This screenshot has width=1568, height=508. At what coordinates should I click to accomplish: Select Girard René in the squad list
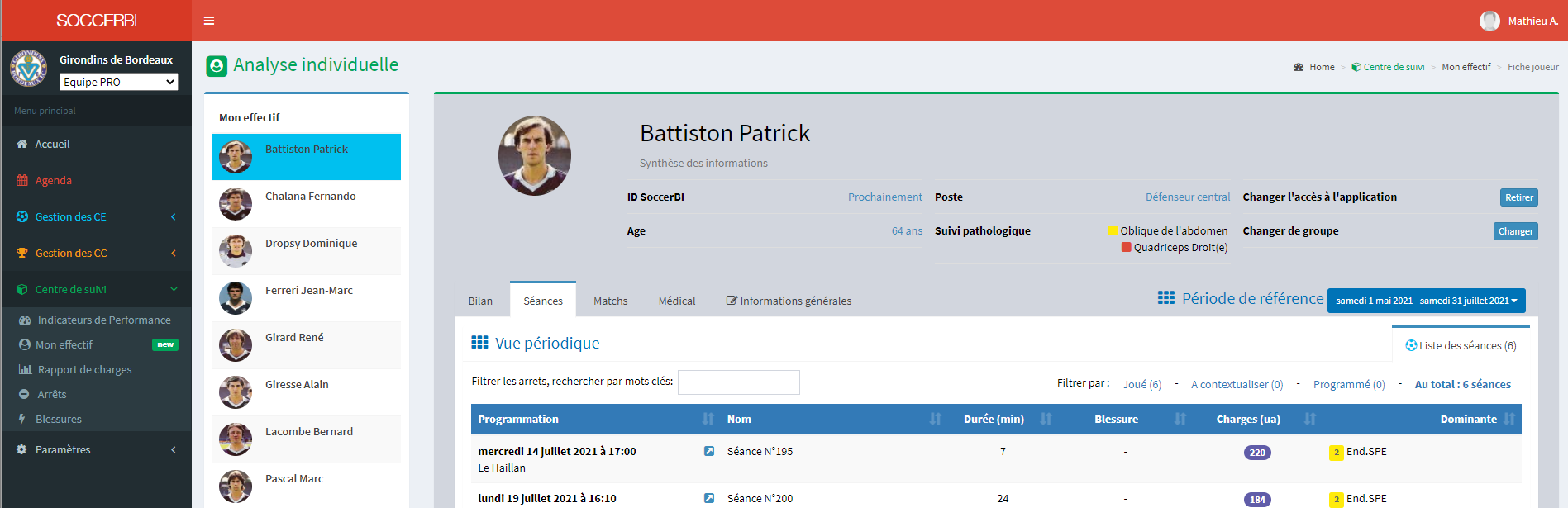click(x=307, y=345)
